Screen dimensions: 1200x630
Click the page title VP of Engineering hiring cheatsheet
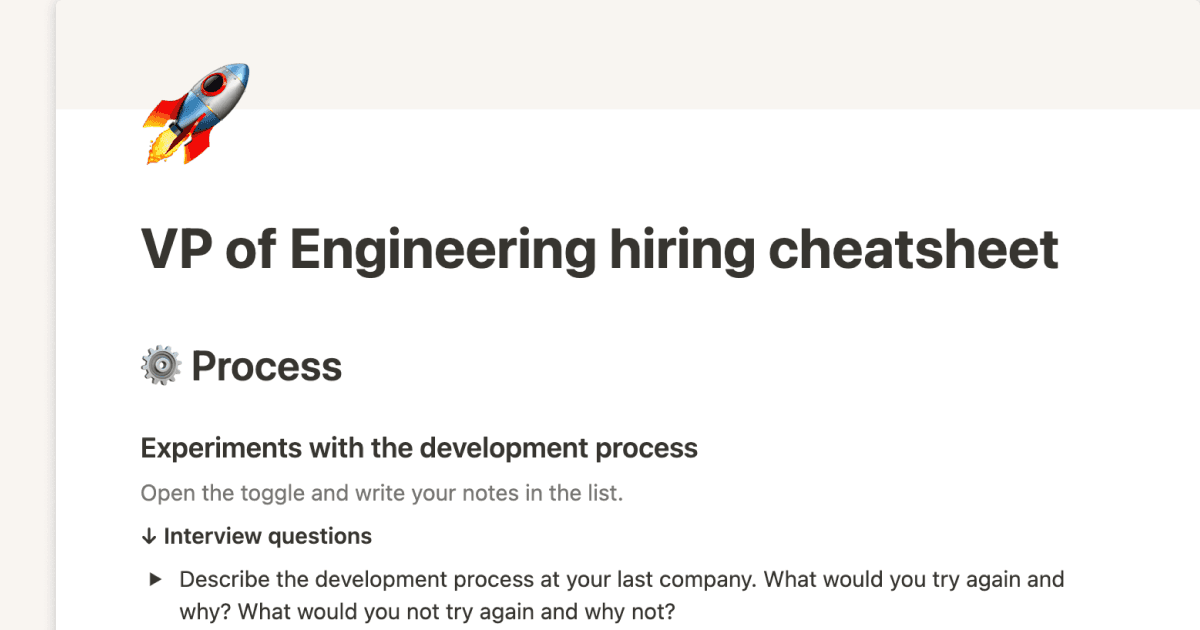click(599, 249)
